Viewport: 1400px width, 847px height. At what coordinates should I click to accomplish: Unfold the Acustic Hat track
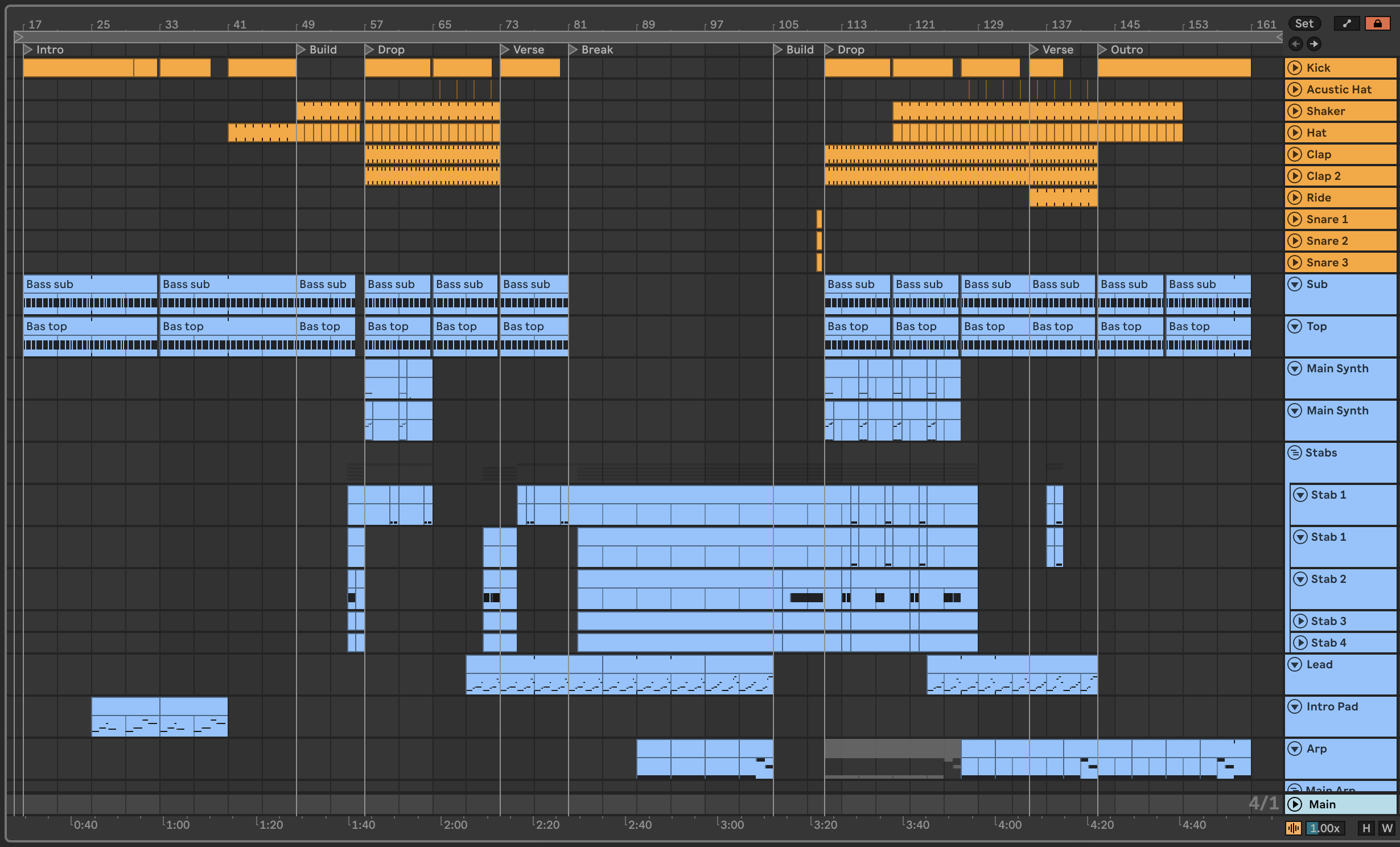(1295, 89)
